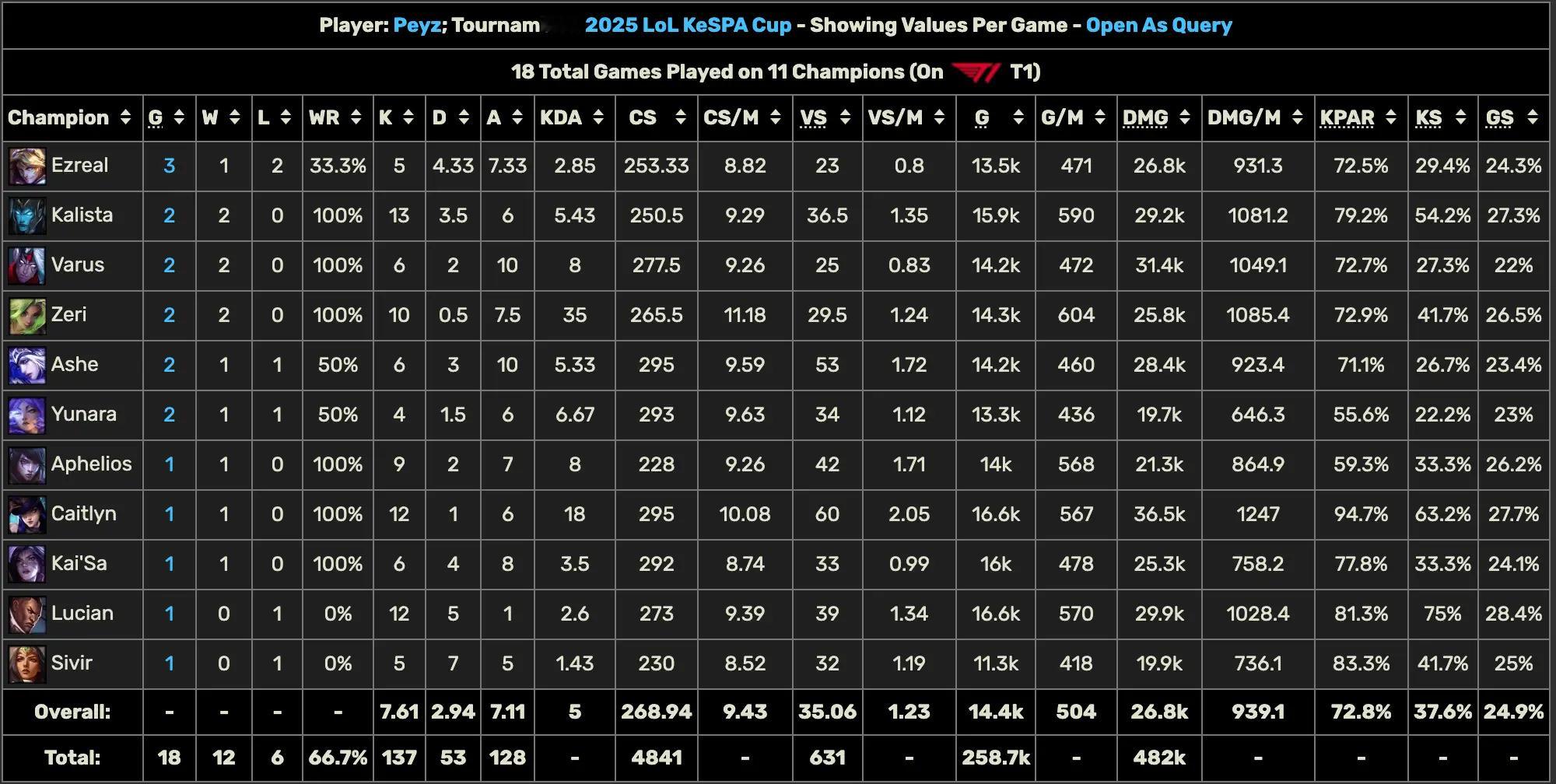Open Caitlyn's 1 game link
The height and width of the screenshot is (784, 1556).
[x=169, y=514]
